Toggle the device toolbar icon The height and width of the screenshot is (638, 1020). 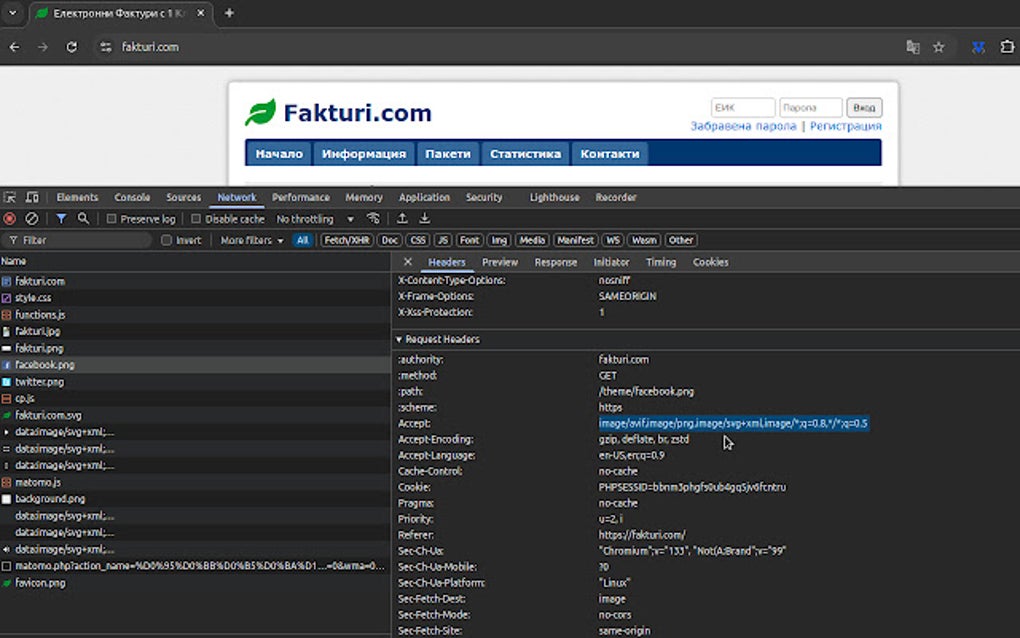pos(33,198)
